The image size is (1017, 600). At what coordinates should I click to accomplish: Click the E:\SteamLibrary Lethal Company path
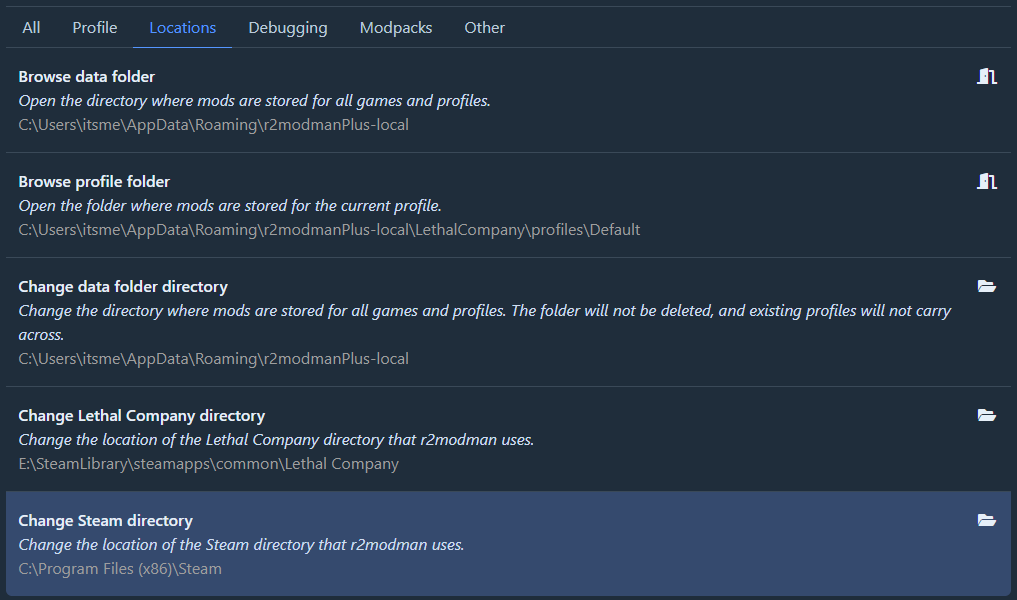point(208,464)
